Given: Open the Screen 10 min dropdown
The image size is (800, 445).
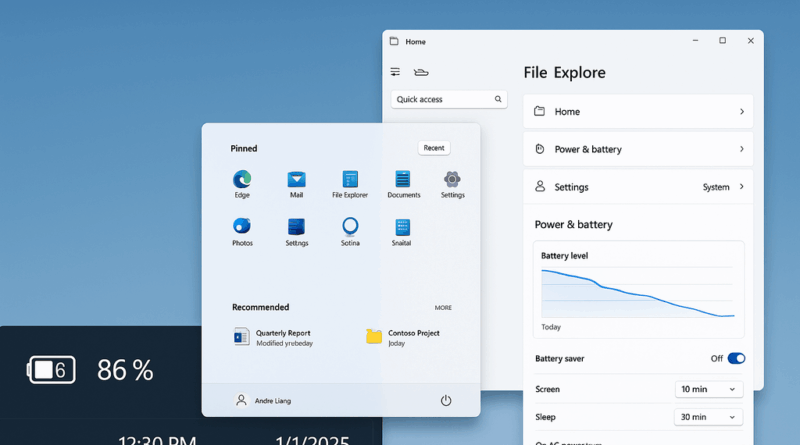Looking at the screenshot, I should [709, 389].
